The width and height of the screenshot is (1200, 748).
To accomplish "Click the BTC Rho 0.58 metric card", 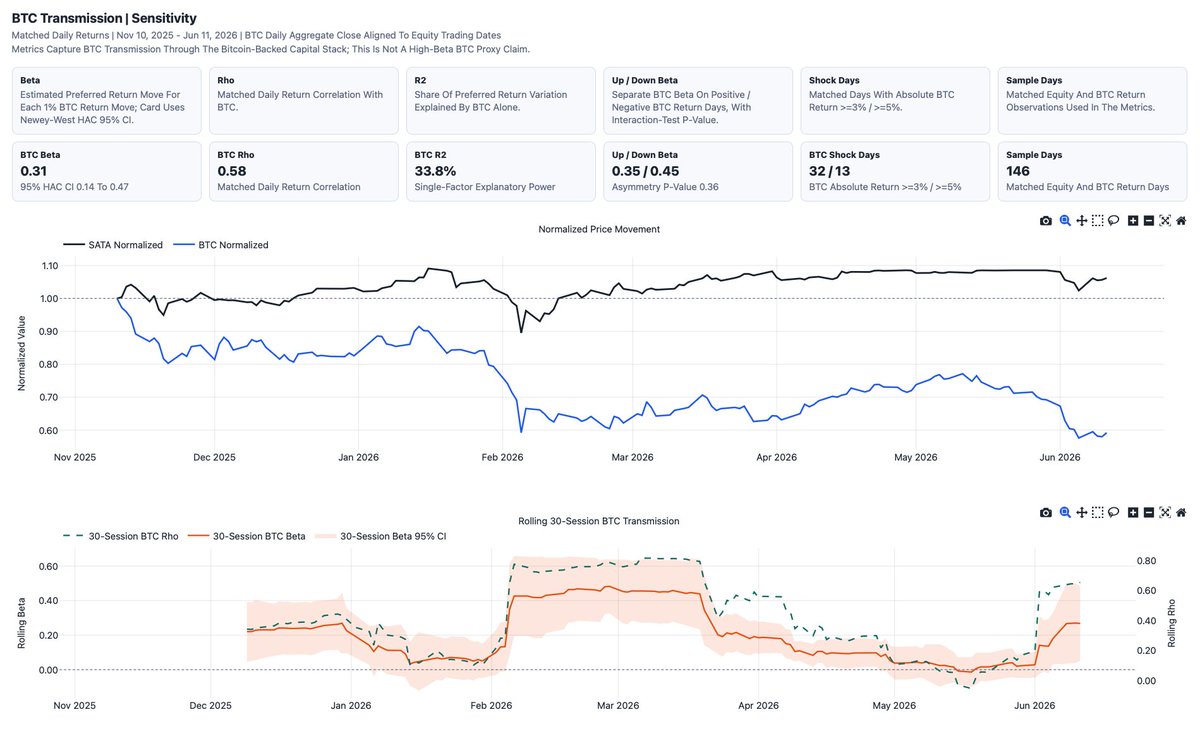I will click(x=304, y=171).
